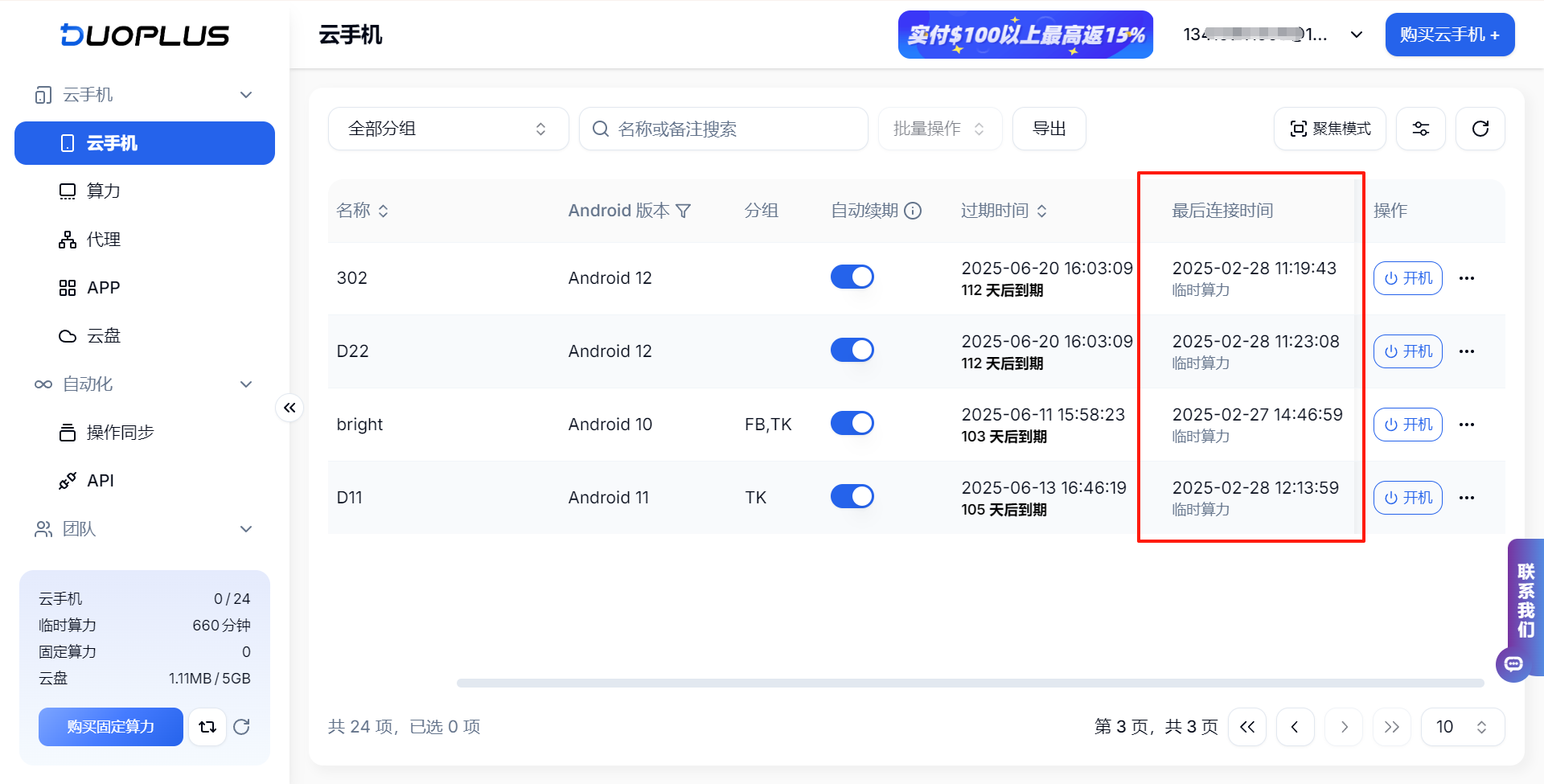Expand the account dropdown arrow
Image resolution: width=1544 pixels, height=784 pixels.
point(1357,35)
